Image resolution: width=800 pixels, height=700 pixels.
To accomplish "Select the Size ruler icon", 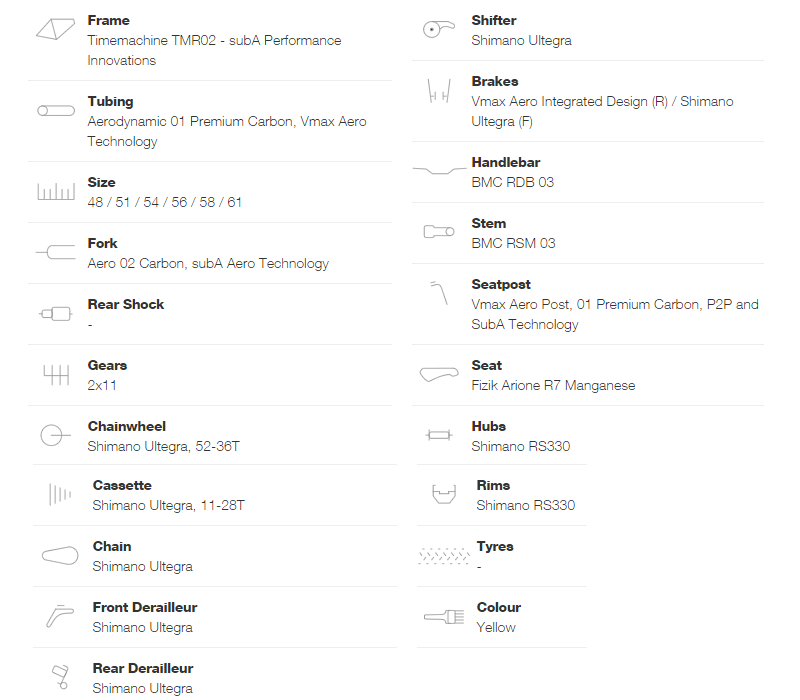I will pos(56,191).
